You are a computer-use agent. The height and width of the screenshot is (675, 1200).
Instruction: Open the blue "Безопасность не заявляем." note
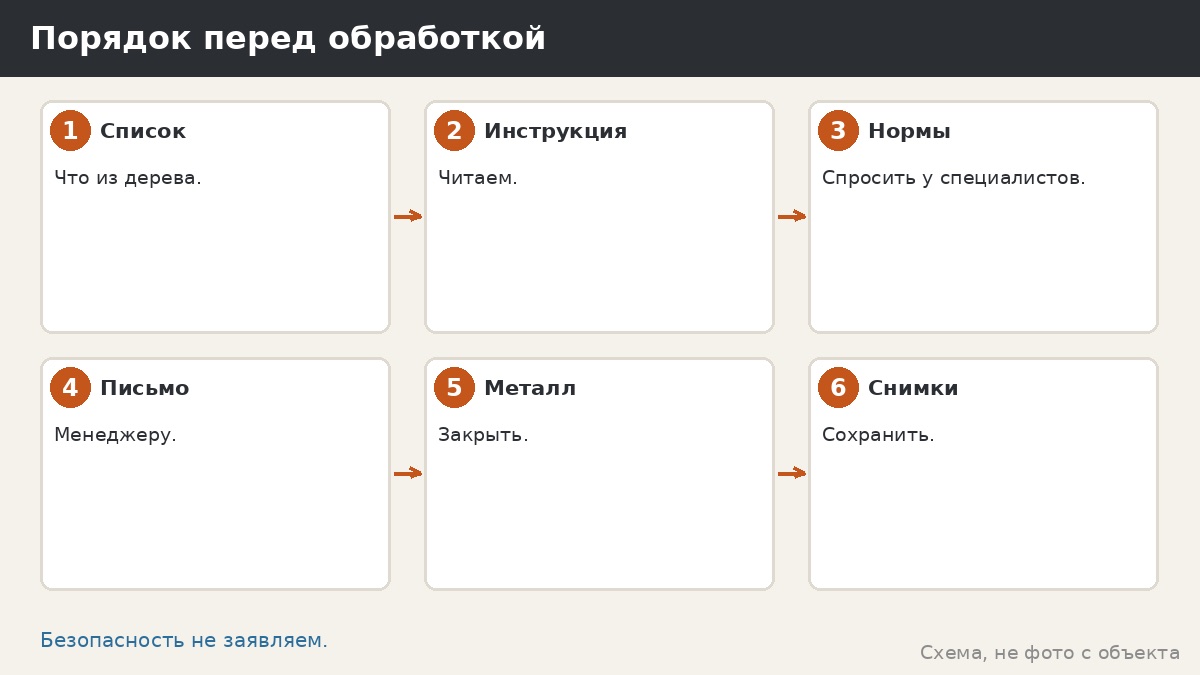184,640
